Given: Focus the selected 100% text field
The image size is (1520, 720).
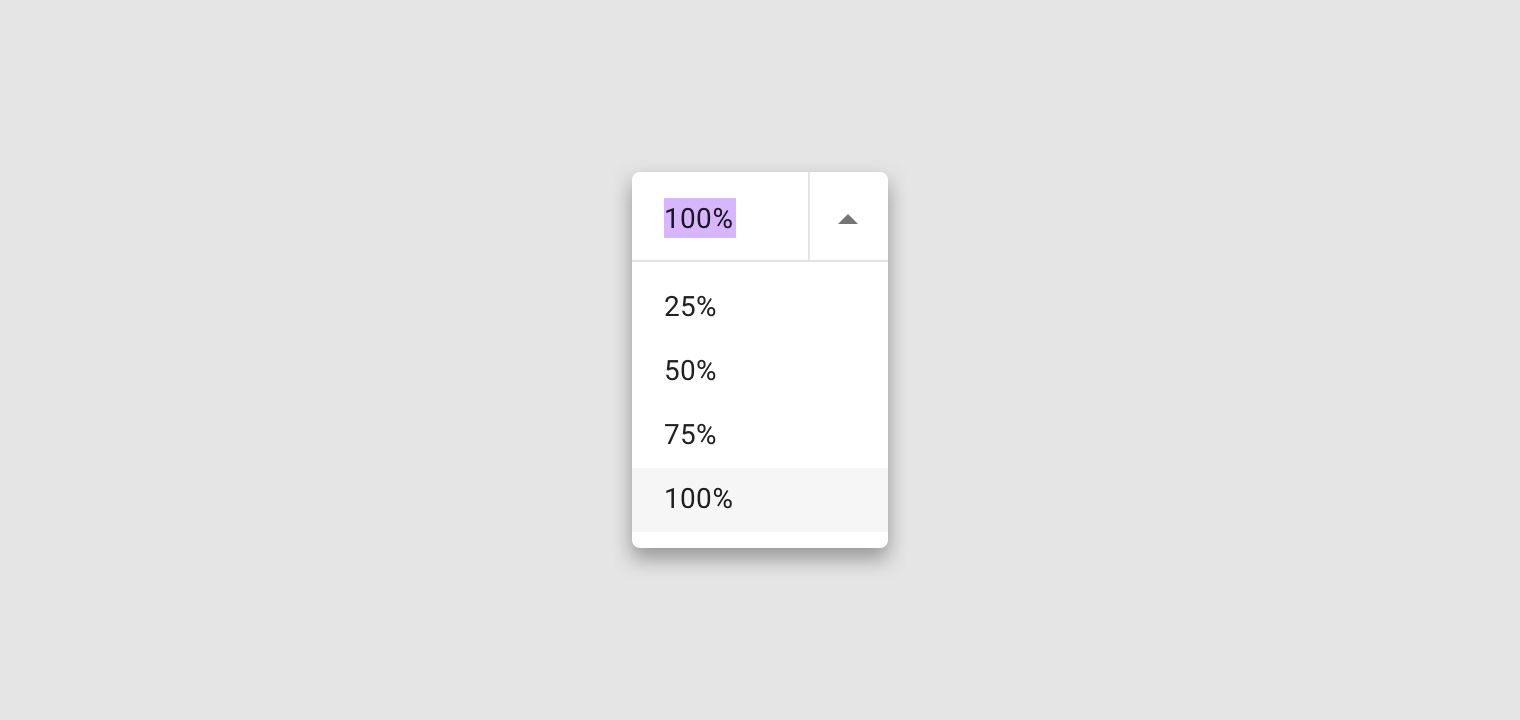Looking at the screenshot, I should [x=720, y=217].
